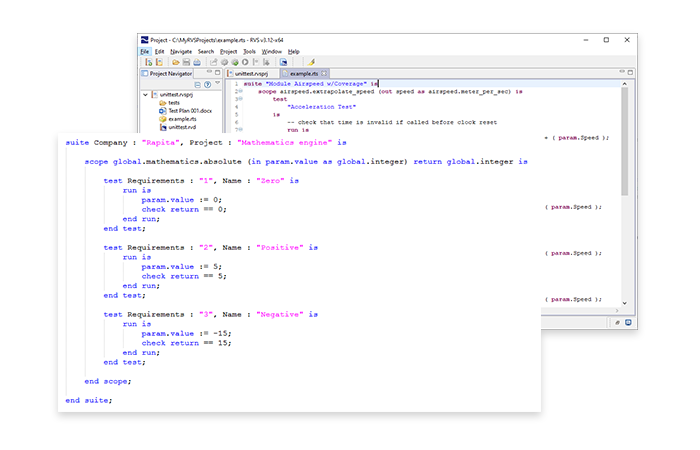Click the new file toolbar icon
The height and width of the screenshot is (450, 700).
click(x=159, y=62)
